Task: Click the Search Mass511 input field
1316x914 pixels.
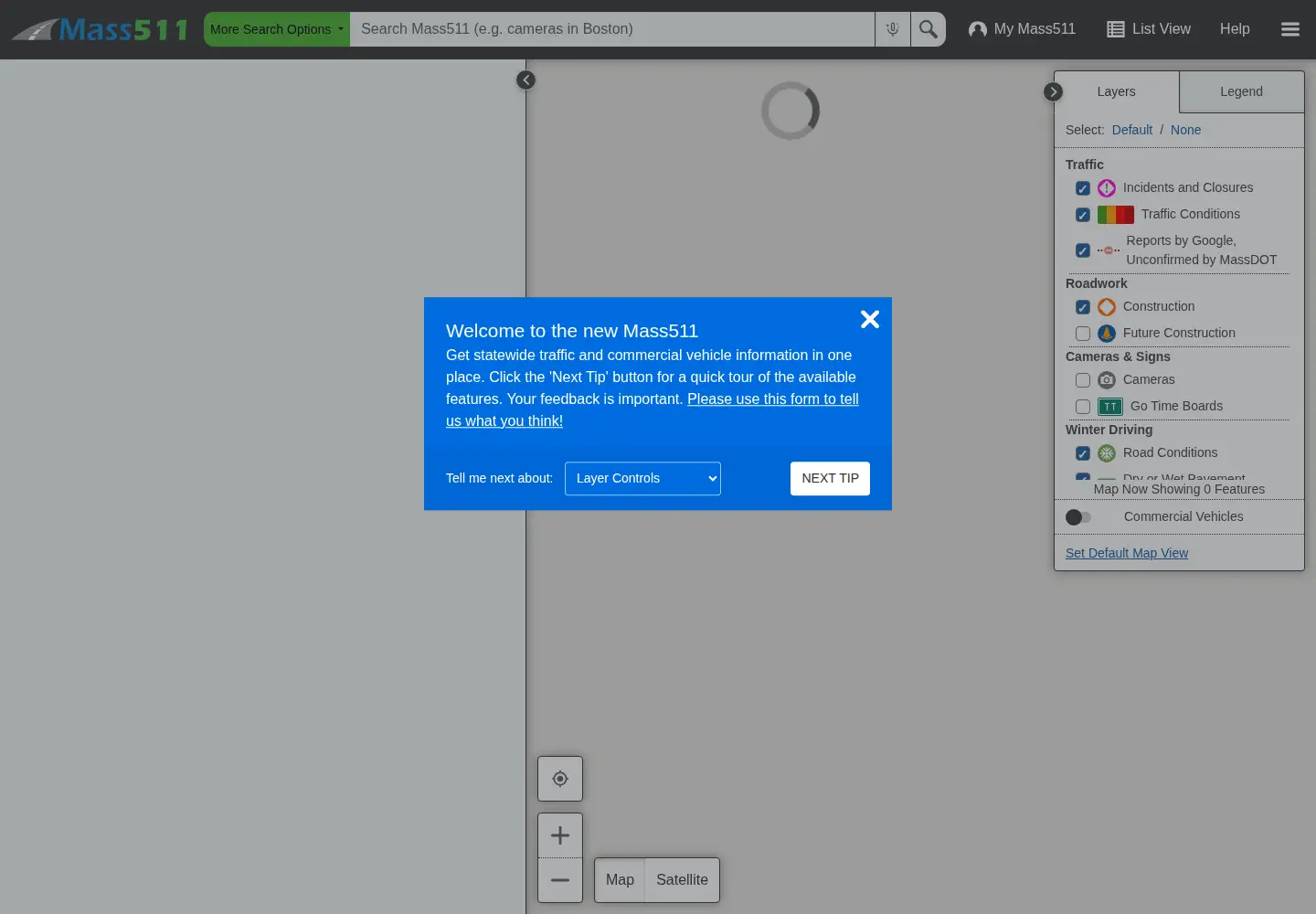Action: coord(612,29)
